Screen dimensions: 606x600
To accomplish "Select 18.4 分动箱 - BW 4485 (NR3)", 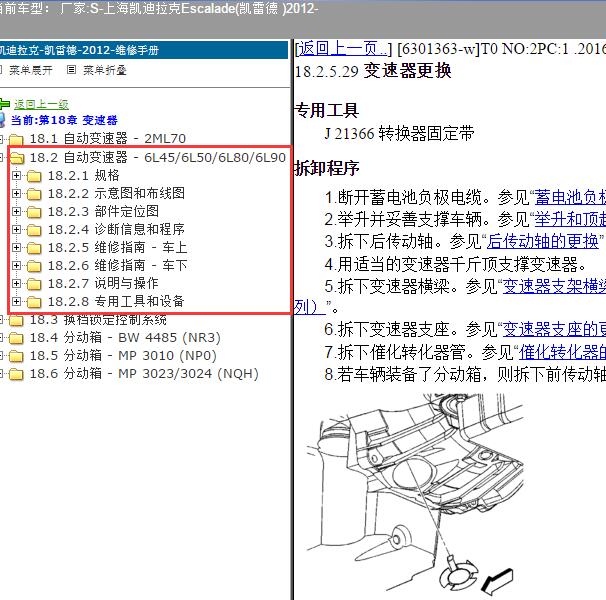I will 125,338.
